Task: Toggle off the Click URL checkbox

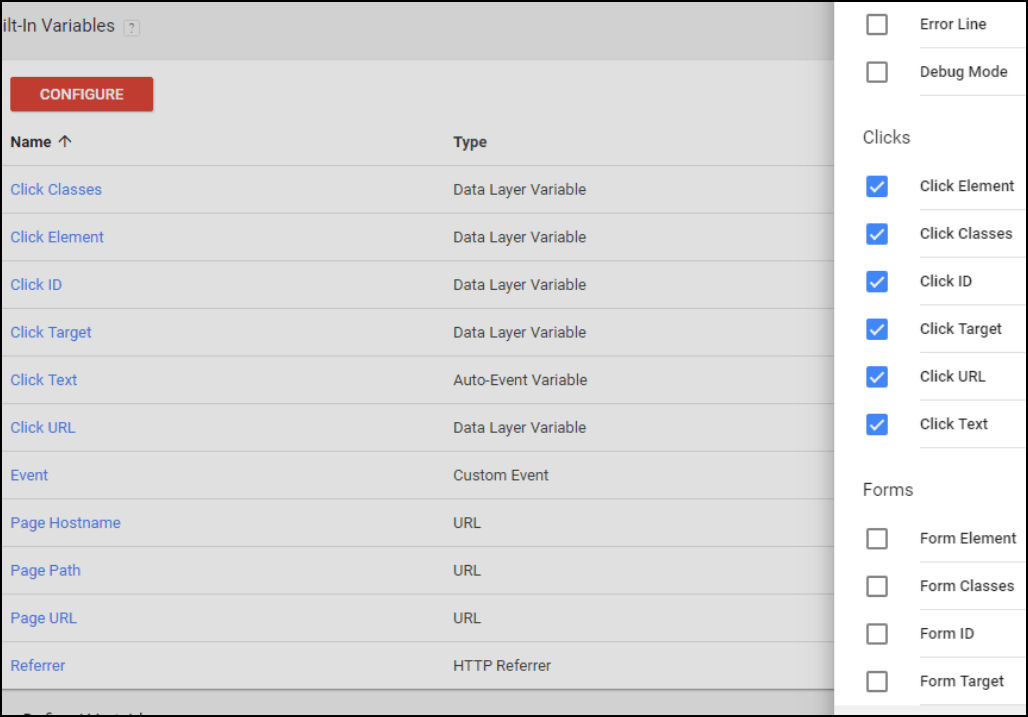Action: tap(877, 377)
